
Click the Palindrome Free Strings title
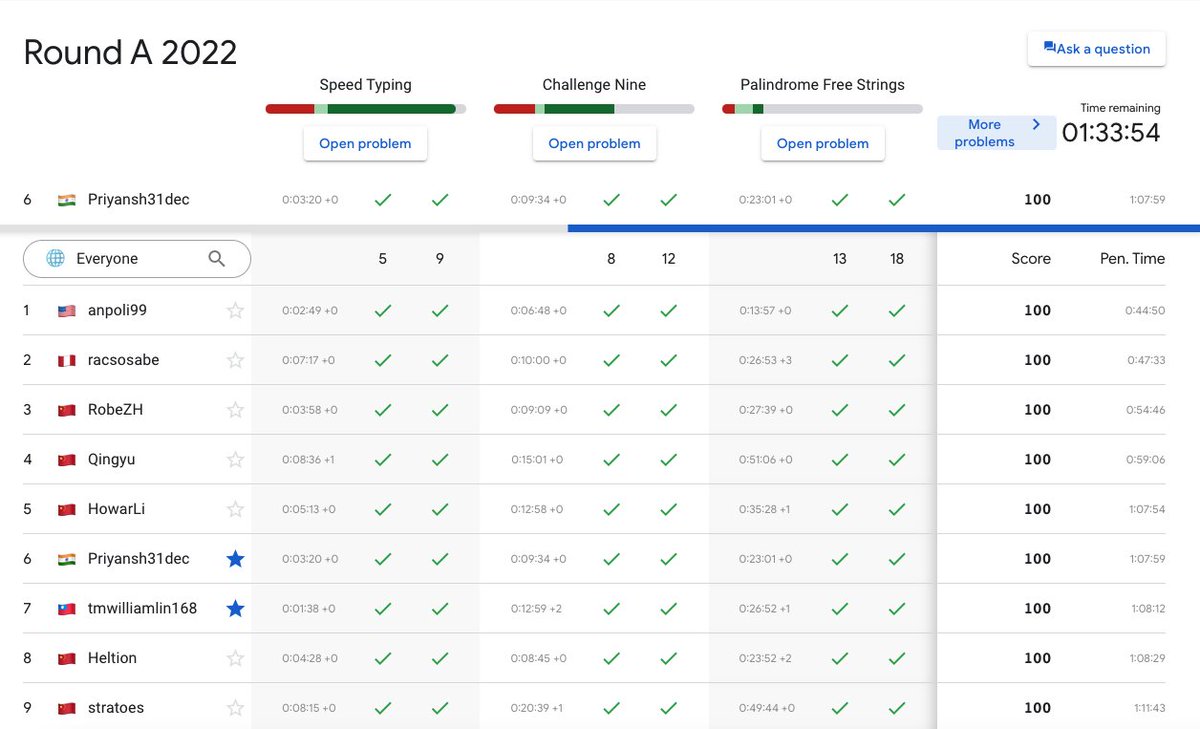tap(822, 85)
